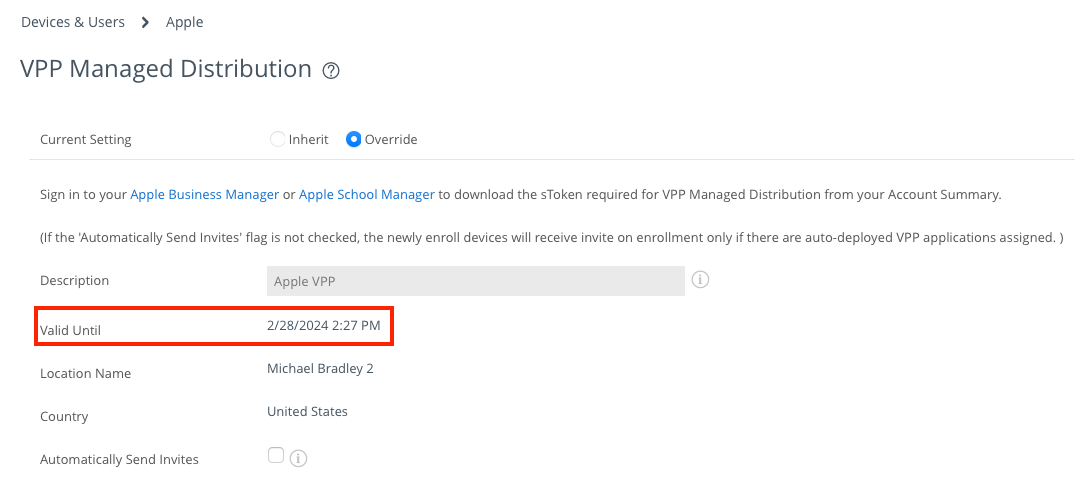Click the breadcrumb chevron arrow
Screen dimensions: 1078x484
point(145,22)
